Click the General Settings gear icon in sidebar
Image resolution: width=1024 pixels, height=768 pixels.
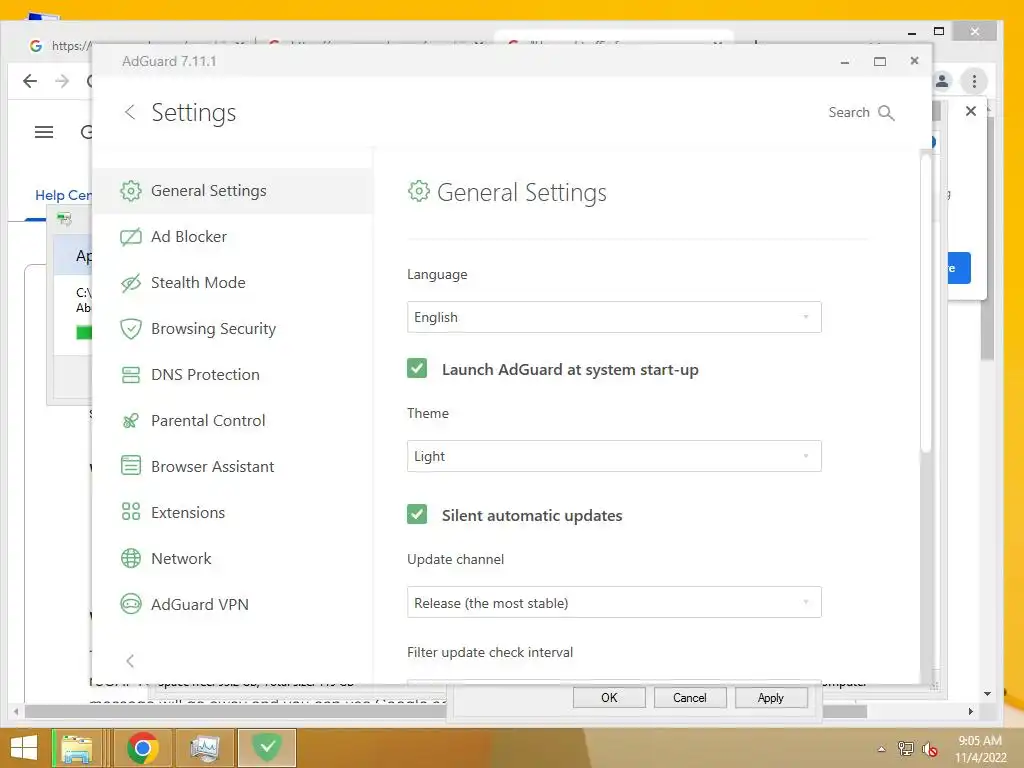point(131,191)
